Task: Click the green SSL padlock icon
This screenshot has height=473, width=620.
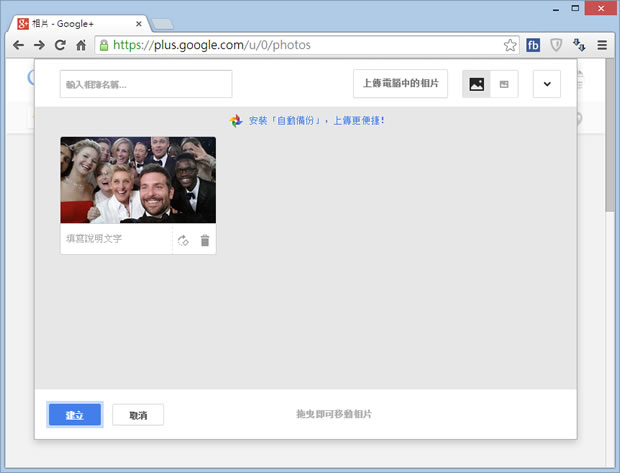Action: point(104,45)
